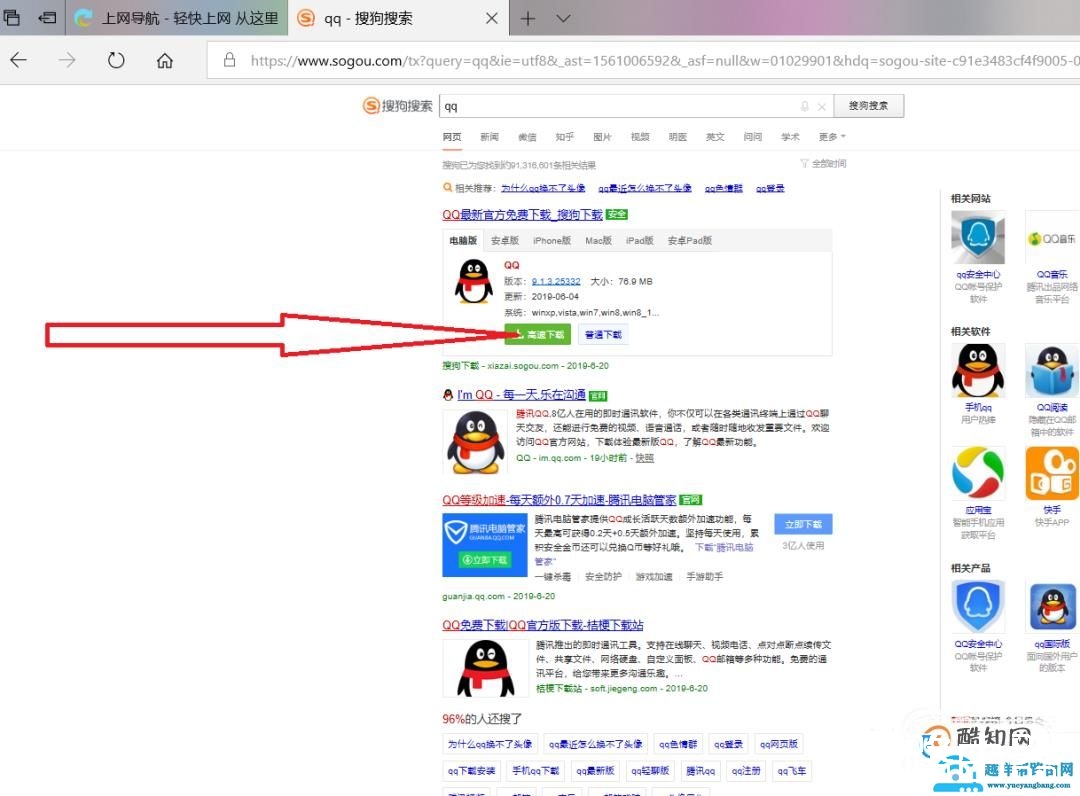Click related search chip qq下载安装
The height and width of the screenshot is (796, 1080).
click(x=472, y=771)
